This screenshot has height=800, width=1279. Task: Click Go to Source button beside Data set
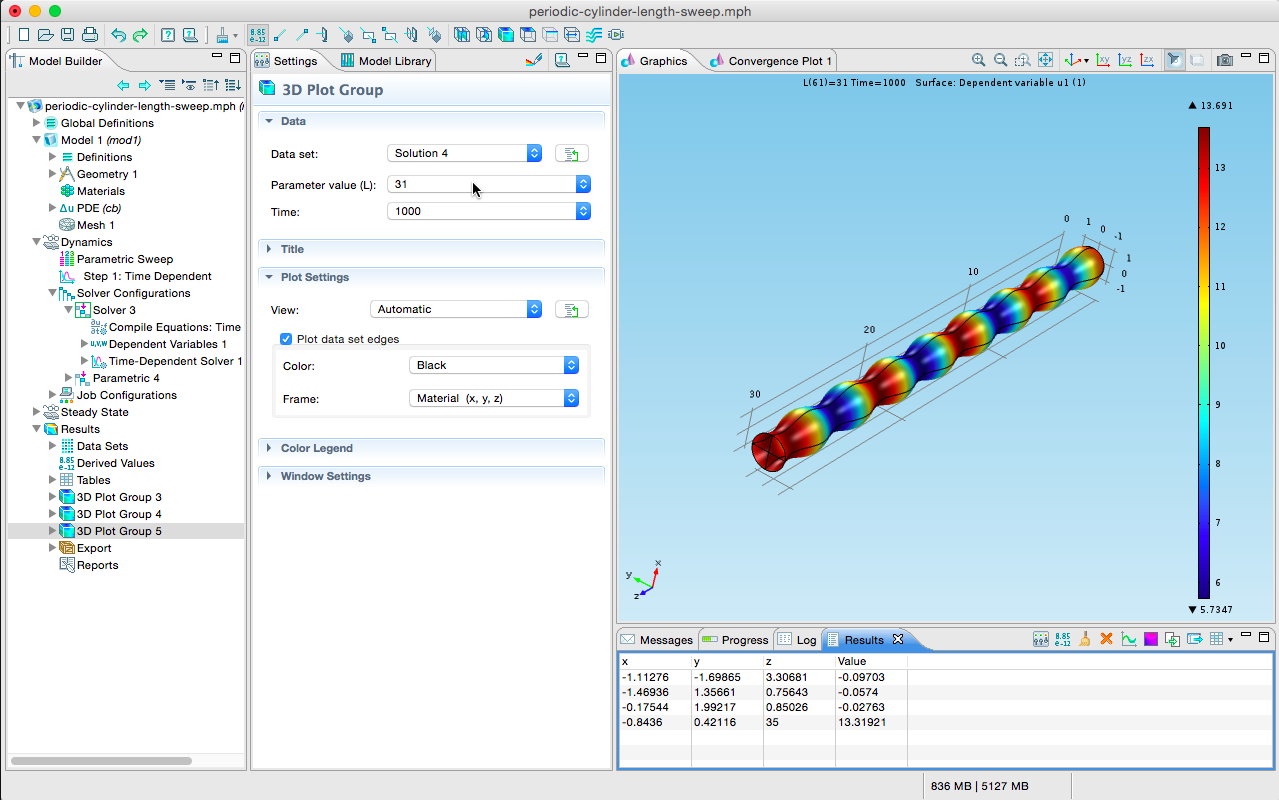572,153
